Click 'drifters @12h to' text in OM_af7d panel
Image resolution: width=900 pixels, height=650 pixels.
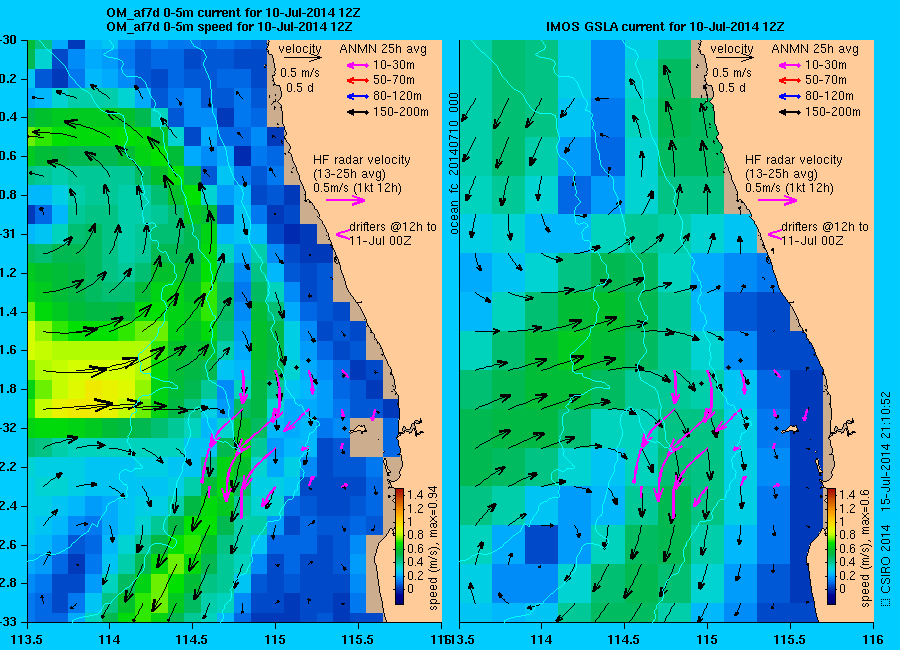pos(393,227)
